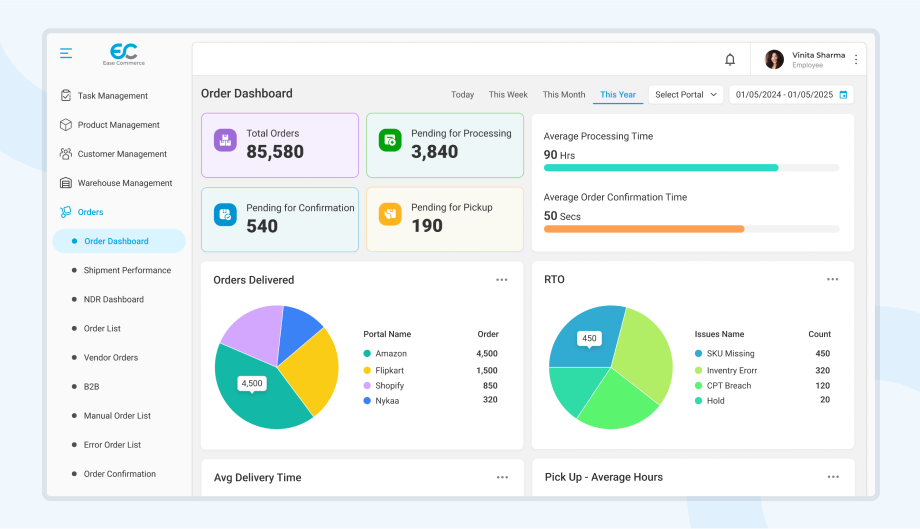The height and width of the screenshot is (529, 920).
Task: Click the SKU Missing legend dot
Action: tap(698, 353)
